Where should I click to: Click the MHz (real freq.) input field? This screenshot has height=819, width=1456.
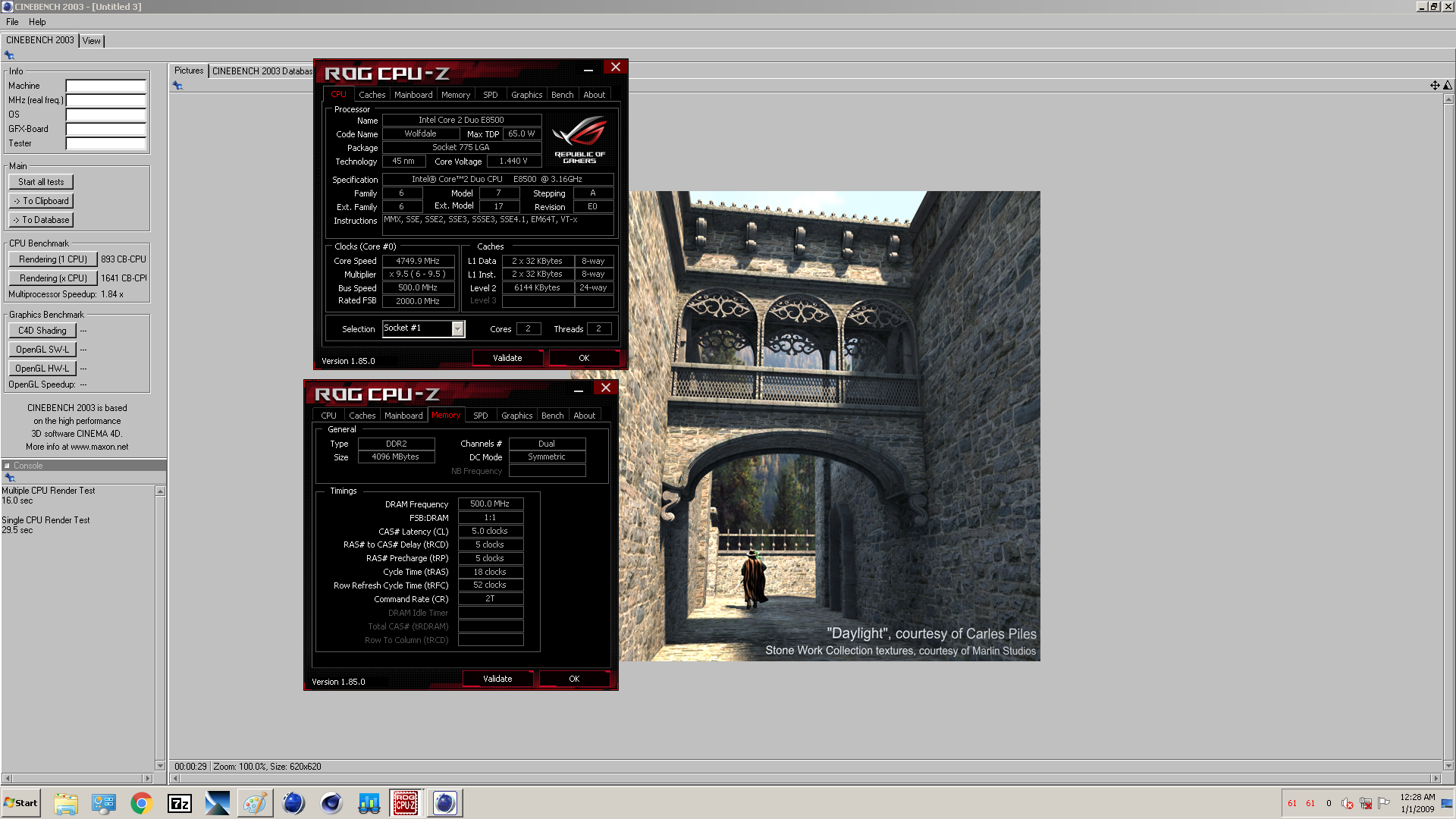click(x=105, y=100)
